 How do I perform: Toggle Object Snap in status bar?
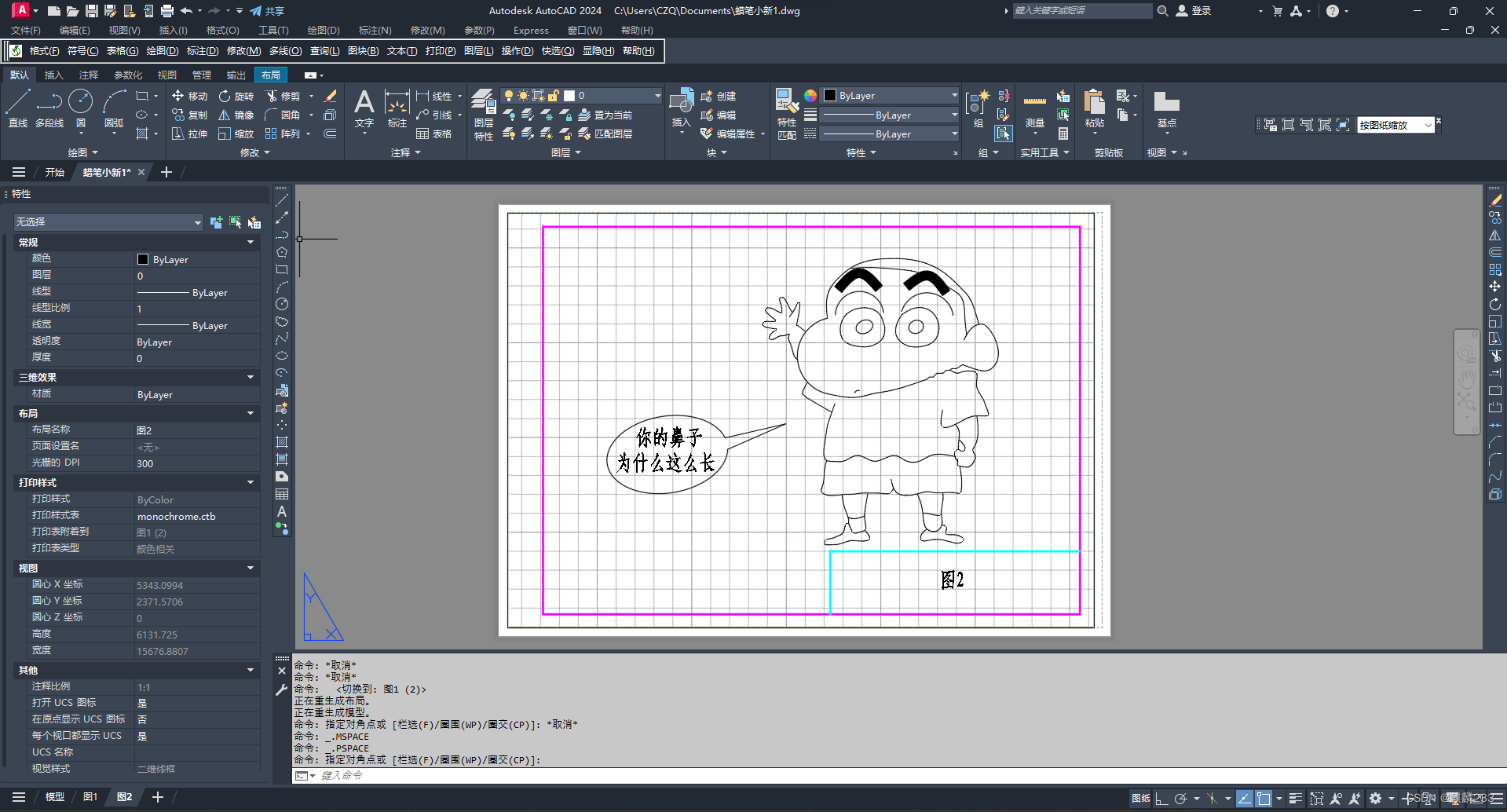click(x=1264, y=799)
